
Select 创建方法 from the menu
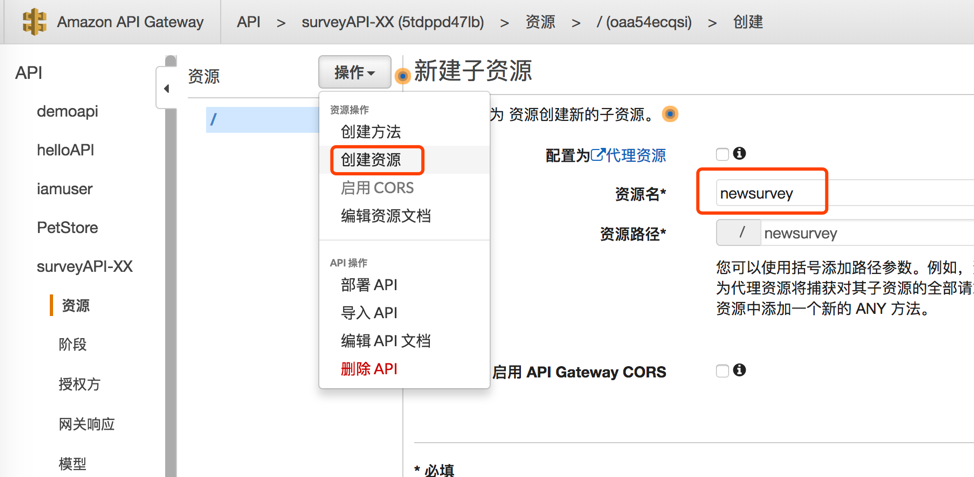click(x=371, y=132)
